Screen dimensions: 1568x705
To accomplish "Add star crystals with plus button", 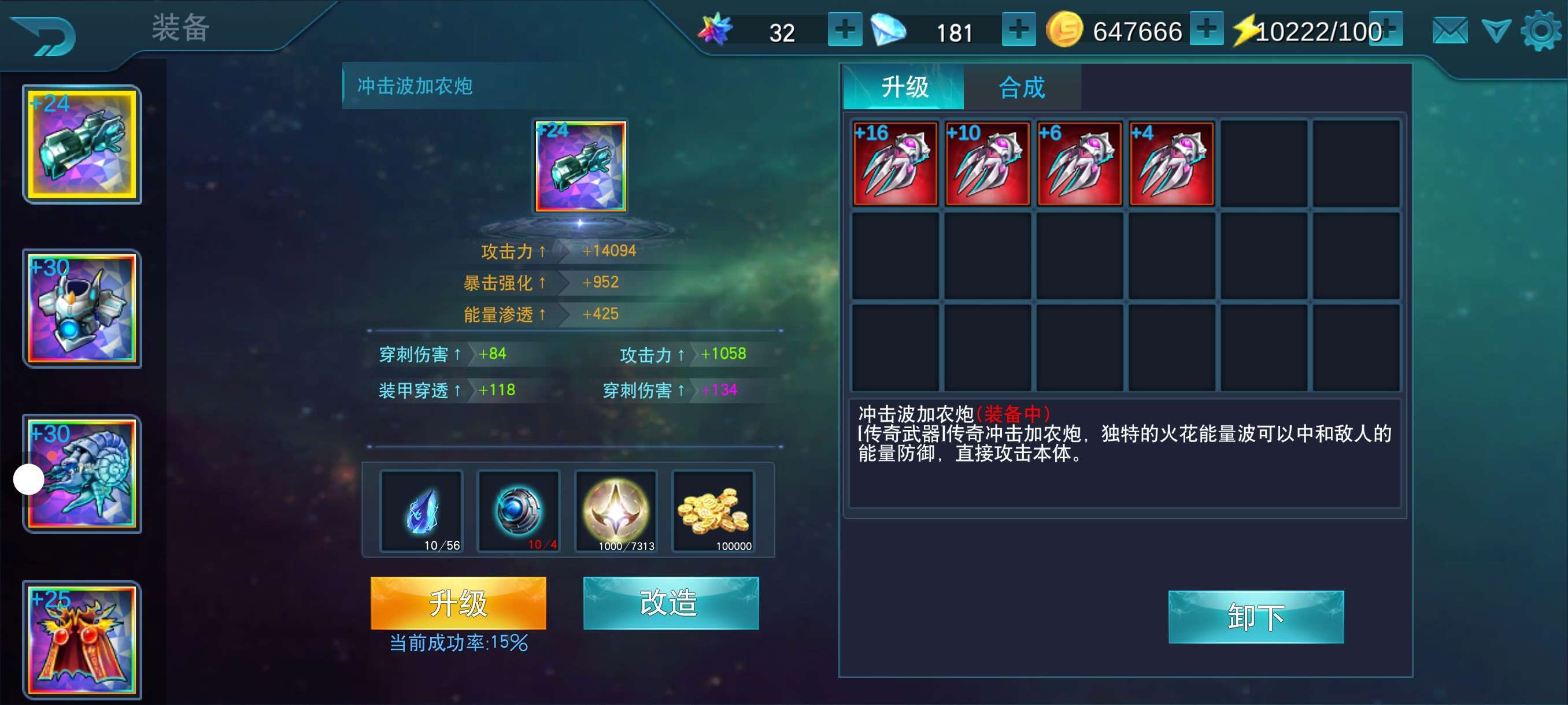I will [x=845, y=29].
